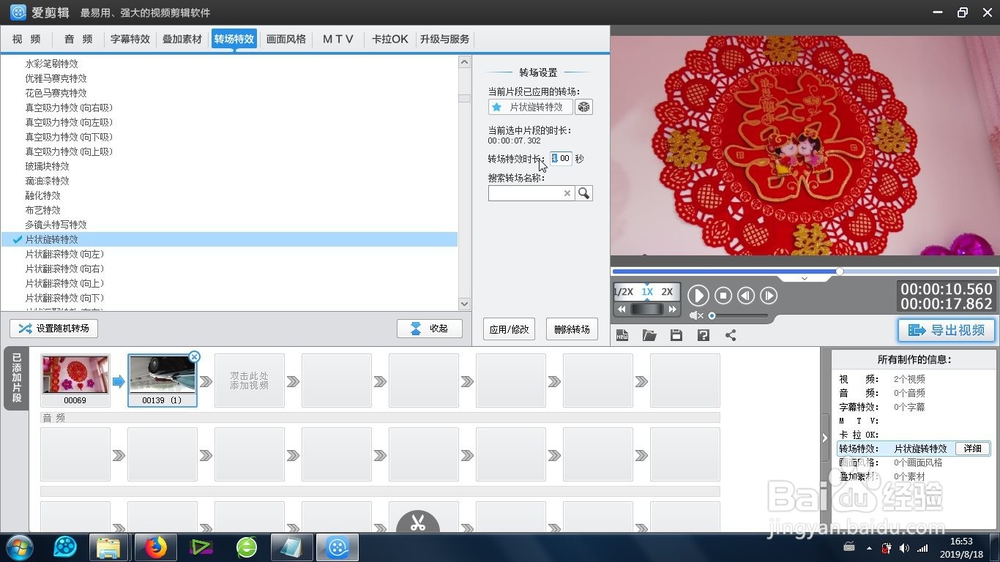The image size is (1000, 562).
Task: Step back one frame in preview
Action: click(746, 295)
